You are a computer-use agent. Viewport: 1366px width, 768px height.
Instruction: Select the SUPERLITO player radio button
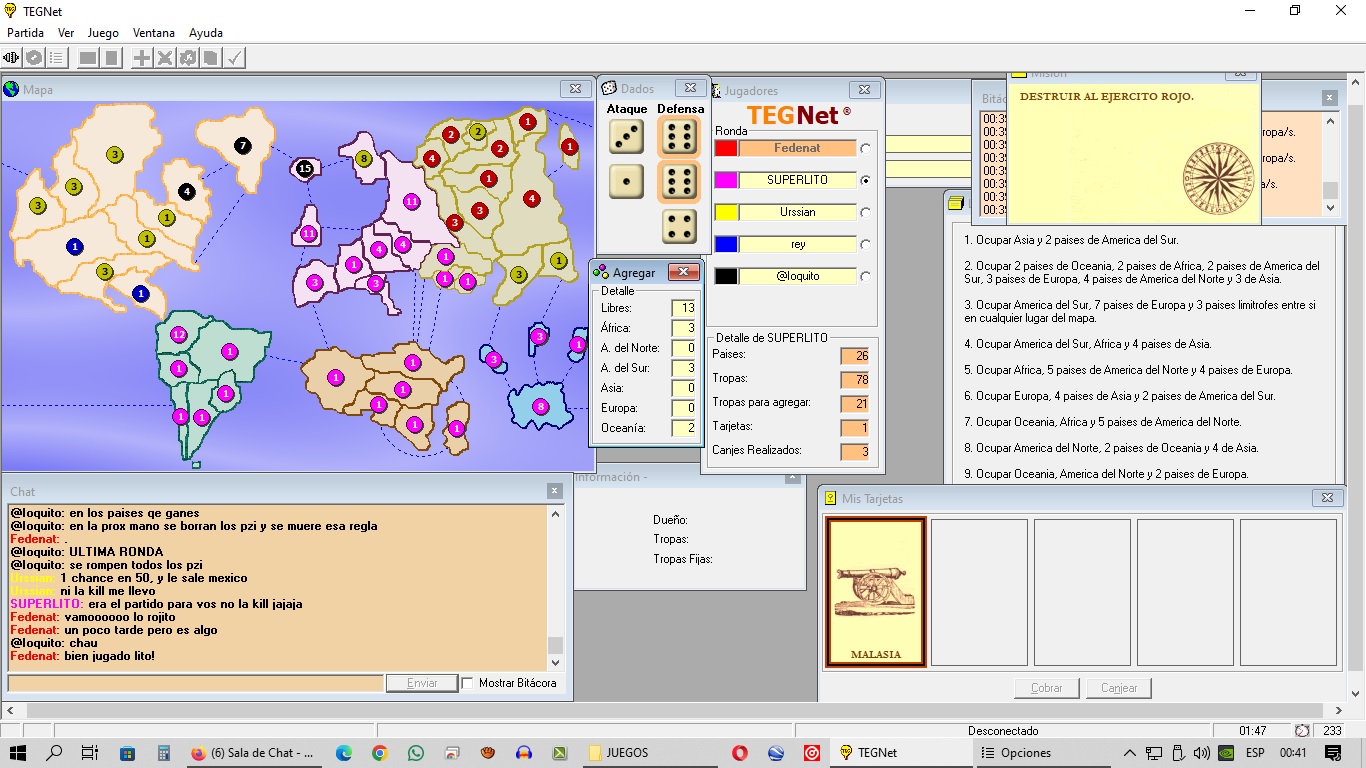865,180
